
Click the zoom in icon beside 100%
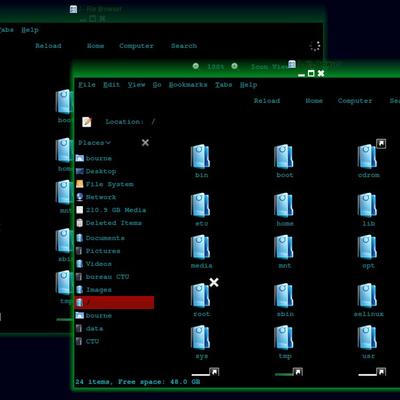(234, 66)
